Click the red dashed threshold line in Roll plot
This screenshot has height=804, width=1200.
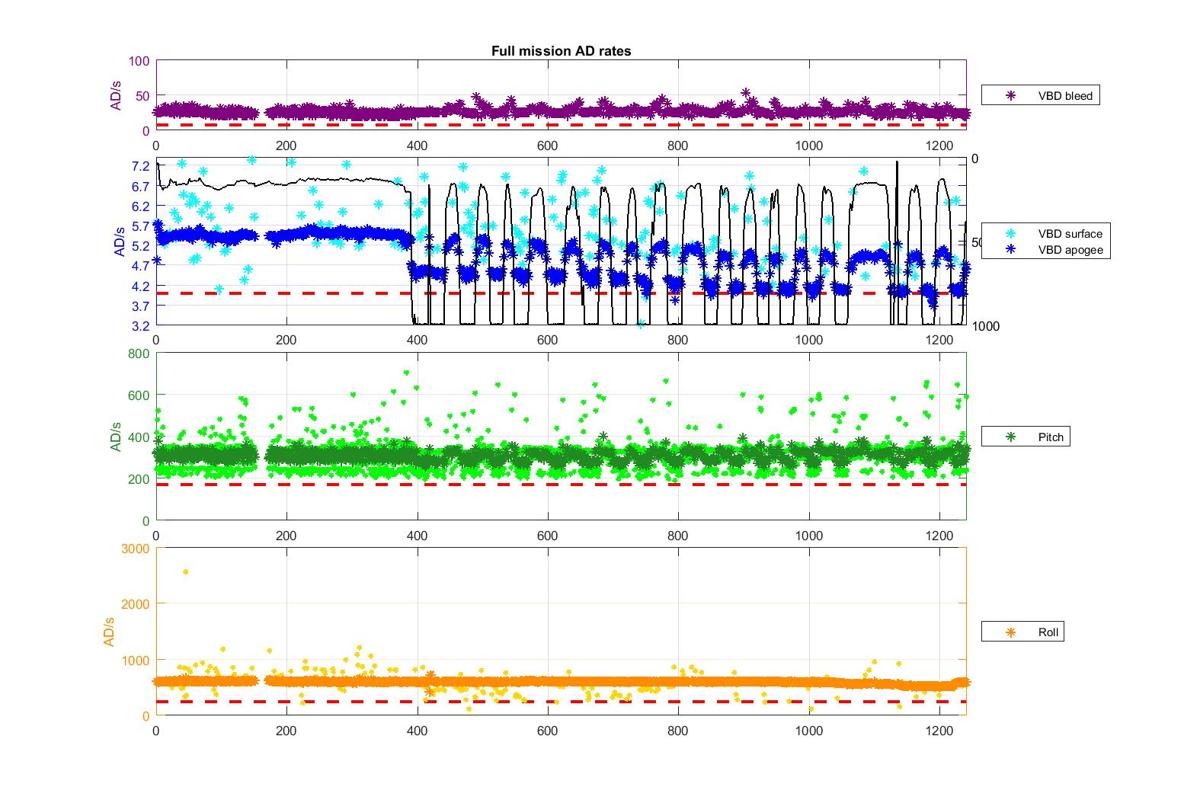[560, 702]
